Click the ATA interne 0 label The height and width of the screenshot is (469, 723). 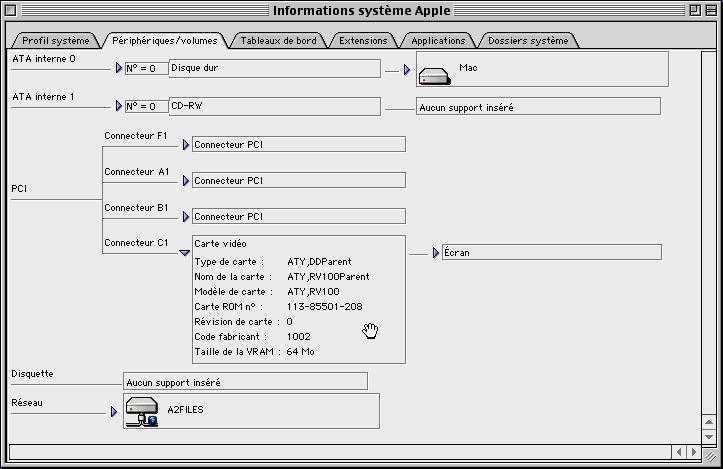point(44,59)
